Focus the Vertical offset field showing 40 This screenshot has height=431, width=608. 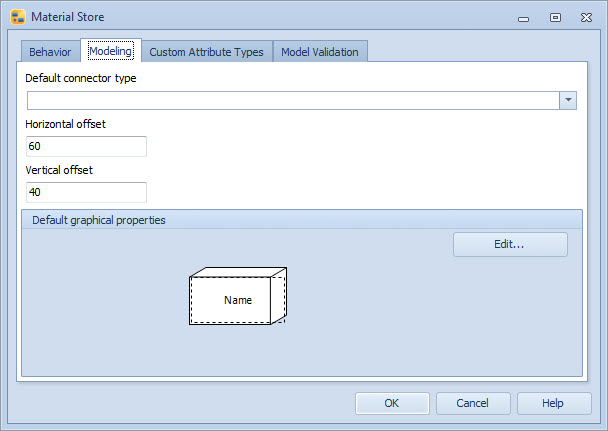click(x=86, y=192)
